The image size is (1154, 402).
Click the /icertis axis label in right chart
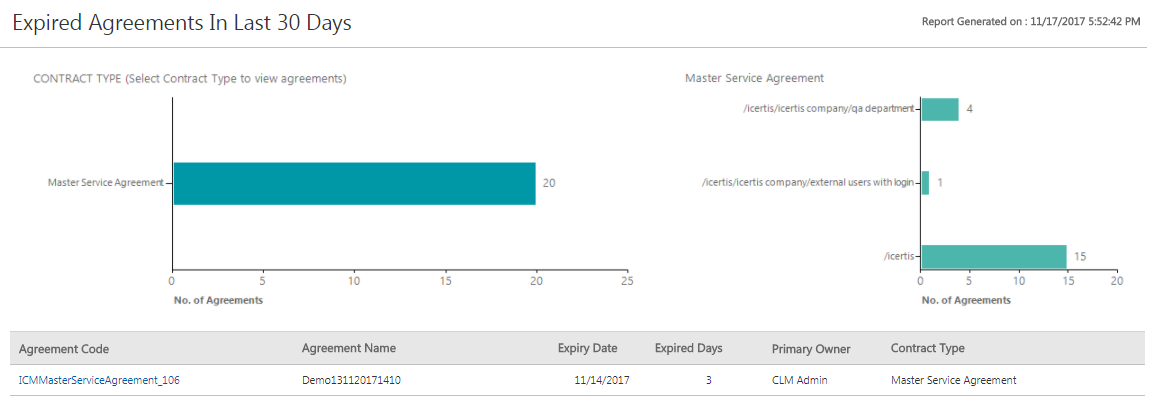click(899, 257)
